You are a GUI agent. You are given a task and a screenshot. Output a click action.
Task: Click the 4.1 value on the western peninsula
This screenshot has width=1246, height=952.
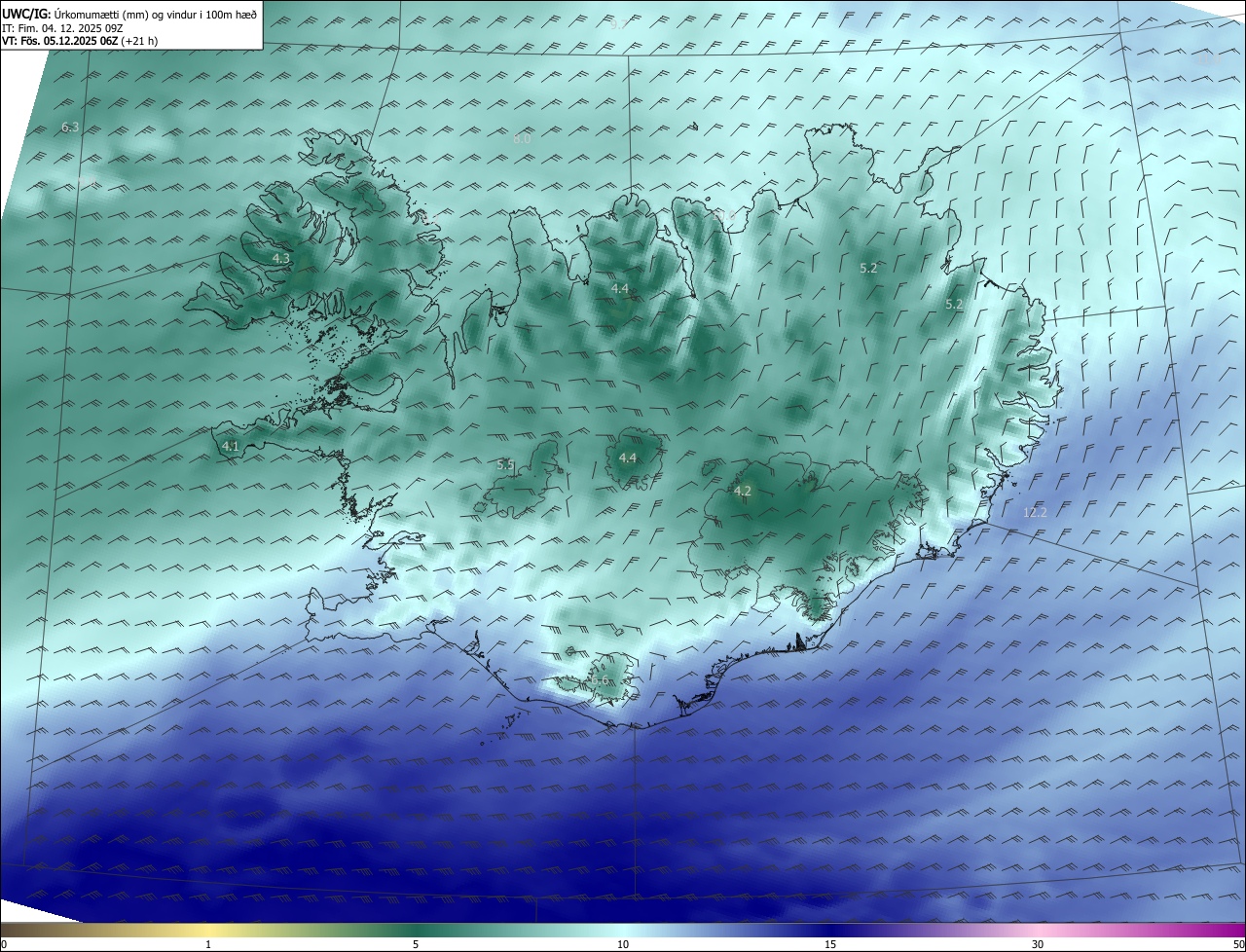[x=231, y=447]
